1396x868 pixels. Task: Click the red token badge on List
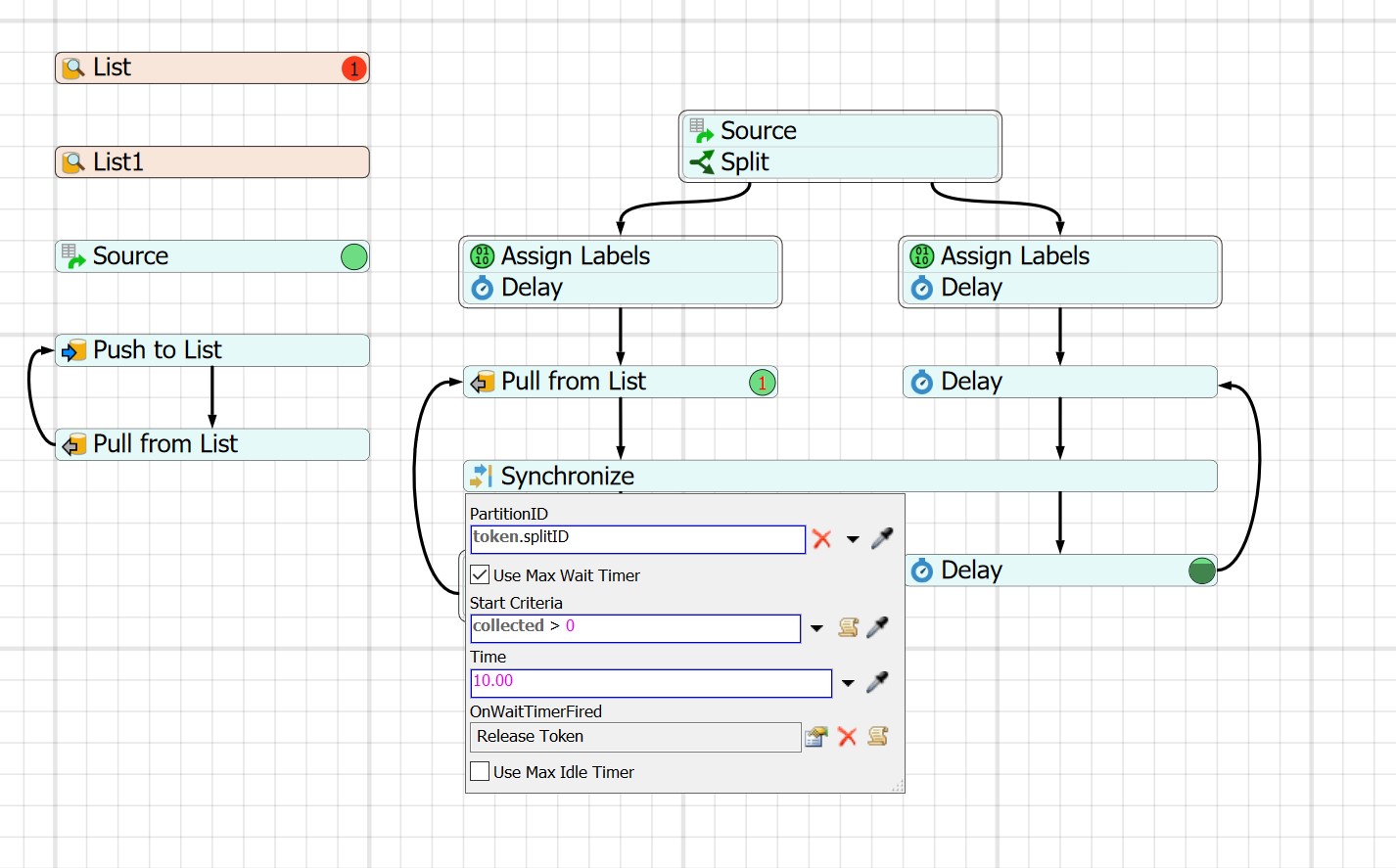click(353, 69)
